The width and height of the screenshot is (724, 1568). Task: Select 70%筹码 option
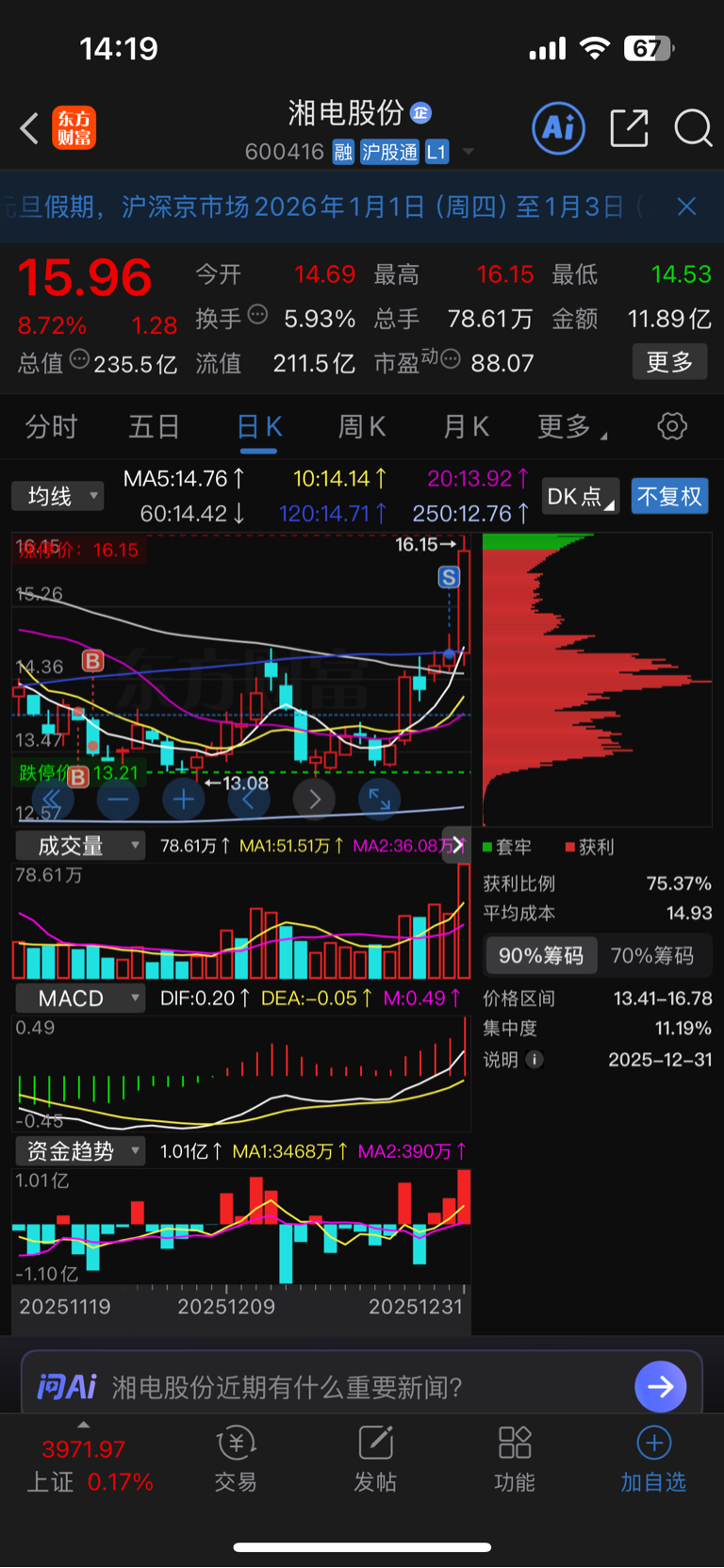pyautogui.click(x=652, y=955)
